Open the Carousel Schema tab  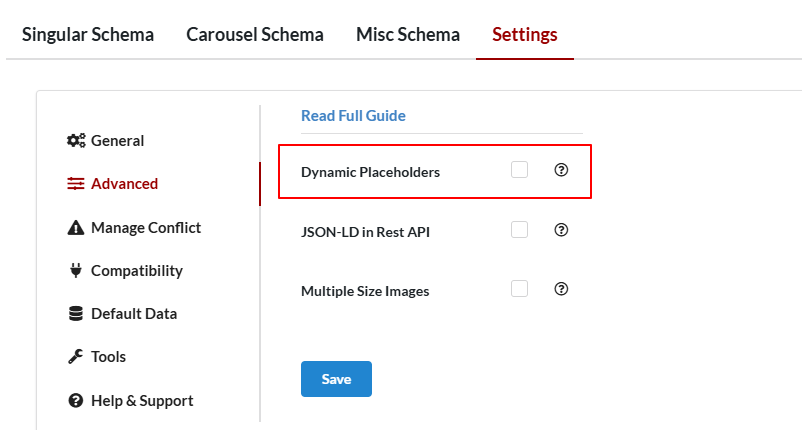(255, 35)
